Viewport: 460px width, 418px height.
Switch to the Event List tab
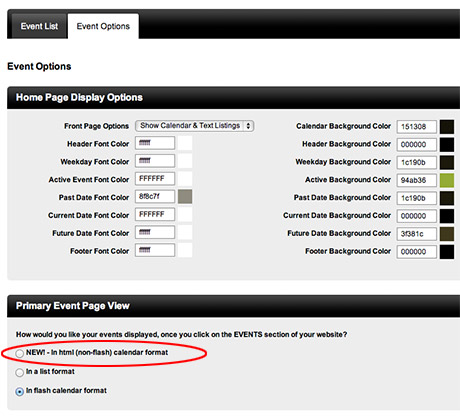[x=39, y=26]
